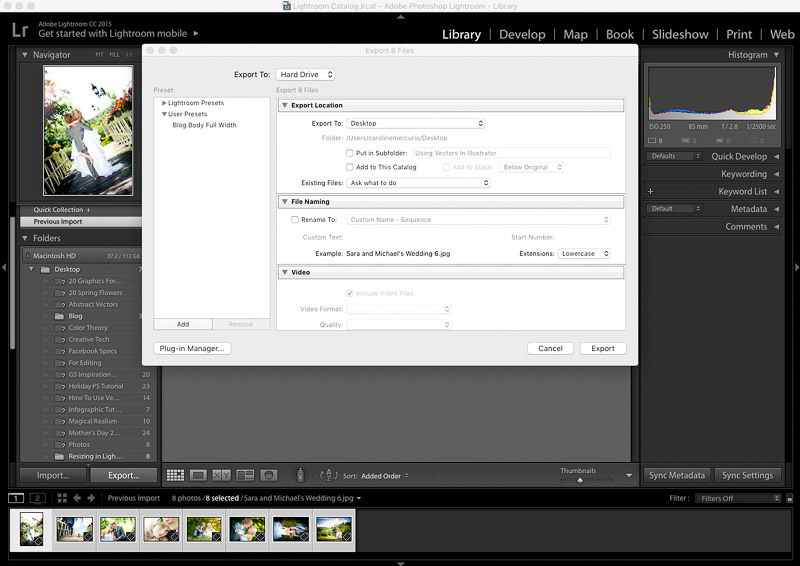The width and height of the screenshot is (800, 566).
Task: Click Quick Collection plus marker
Action: click(x=88, y=210)
